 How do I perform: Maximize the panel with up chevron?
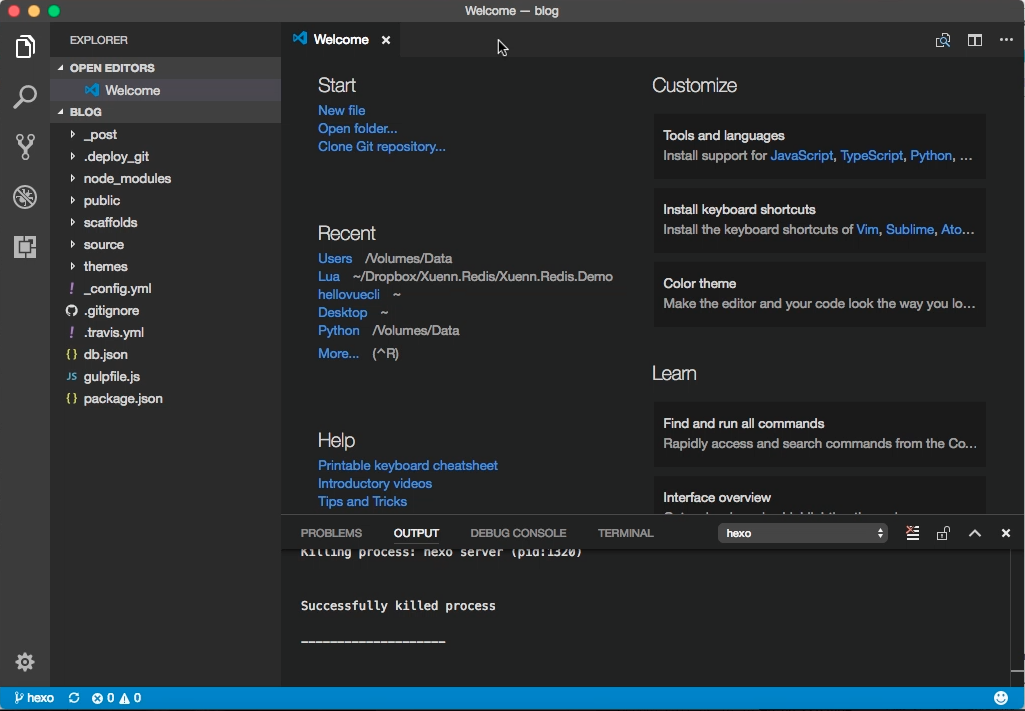(975, 533)
